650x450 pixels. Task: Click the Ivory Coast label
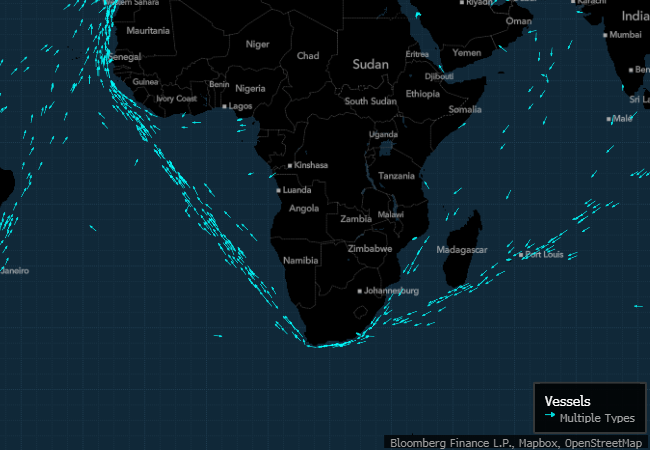(177, 99)
